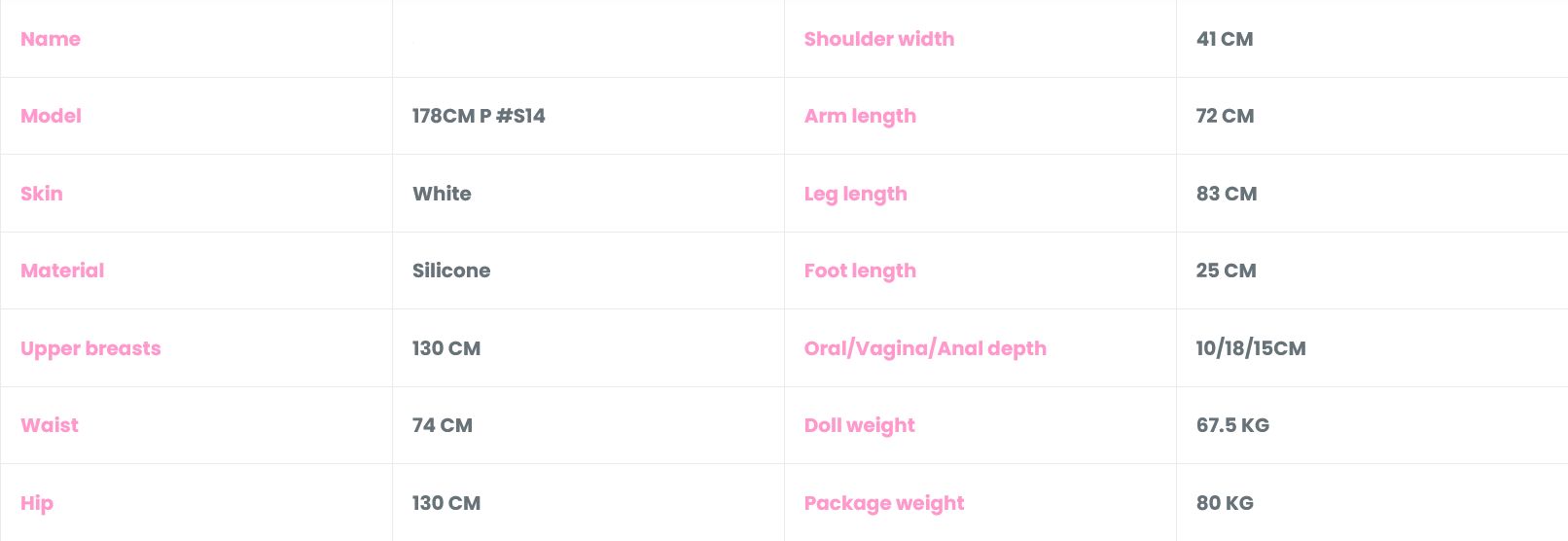The image size is (1568, 541).
Task: Click the 67.5 KG doll weight value
Action: click(x=1232, y=425)
